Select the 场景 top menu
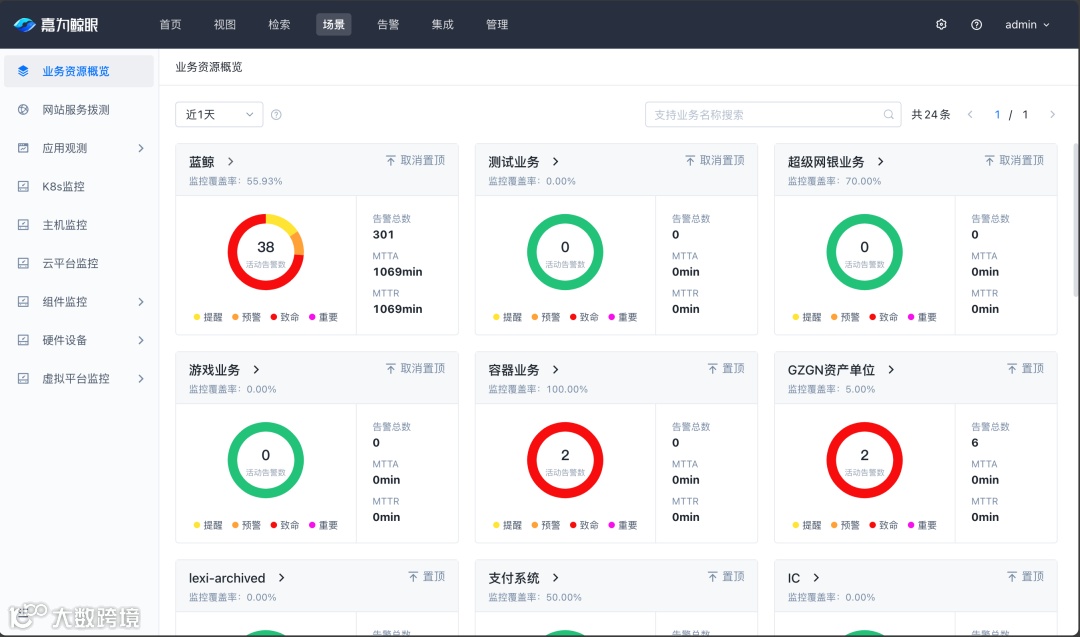This screenshot has height=637, width=1080. (x=333, y=25)
